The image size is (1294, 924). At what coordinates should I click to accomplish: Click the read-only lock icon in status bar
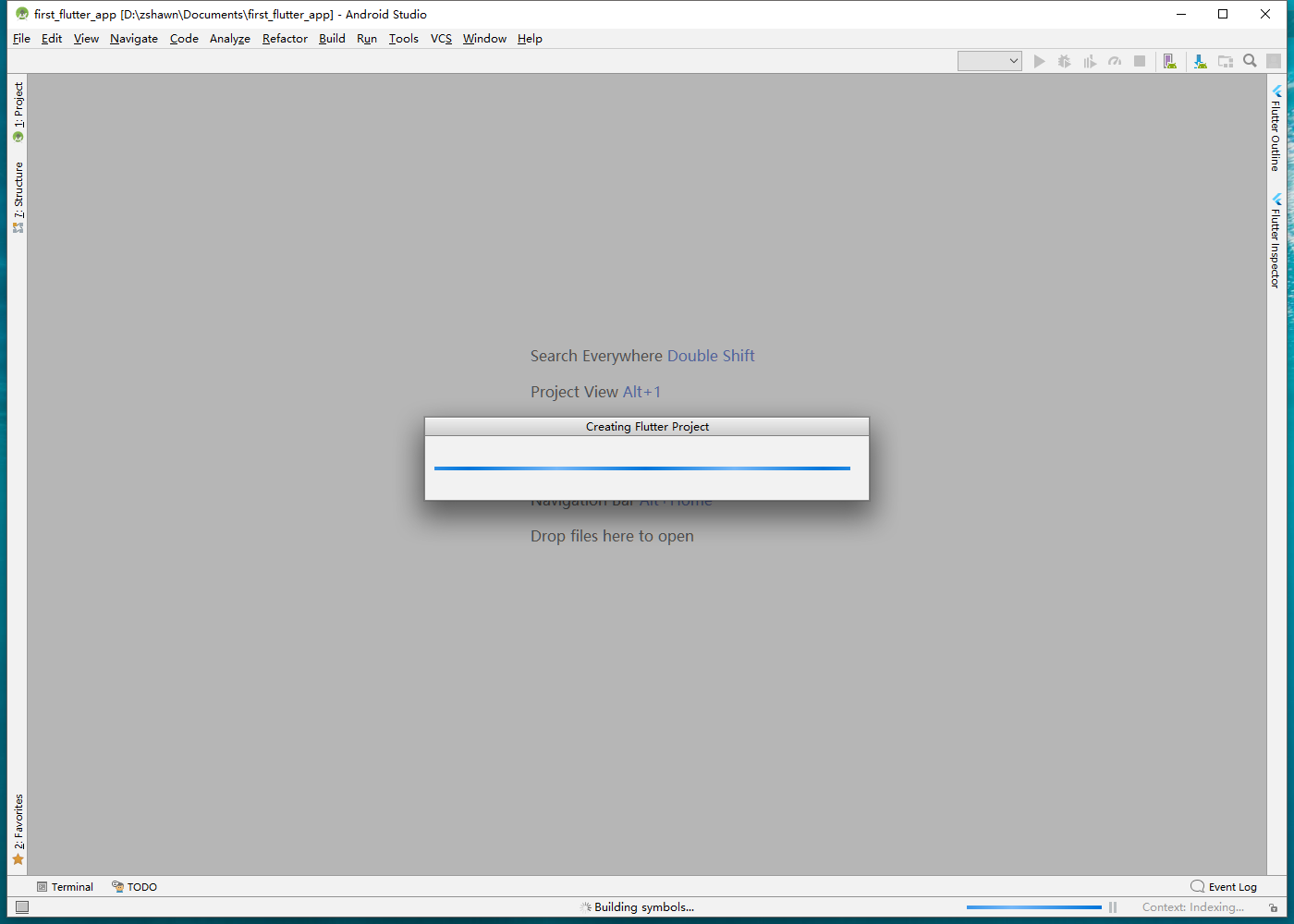click(1274, 907)
